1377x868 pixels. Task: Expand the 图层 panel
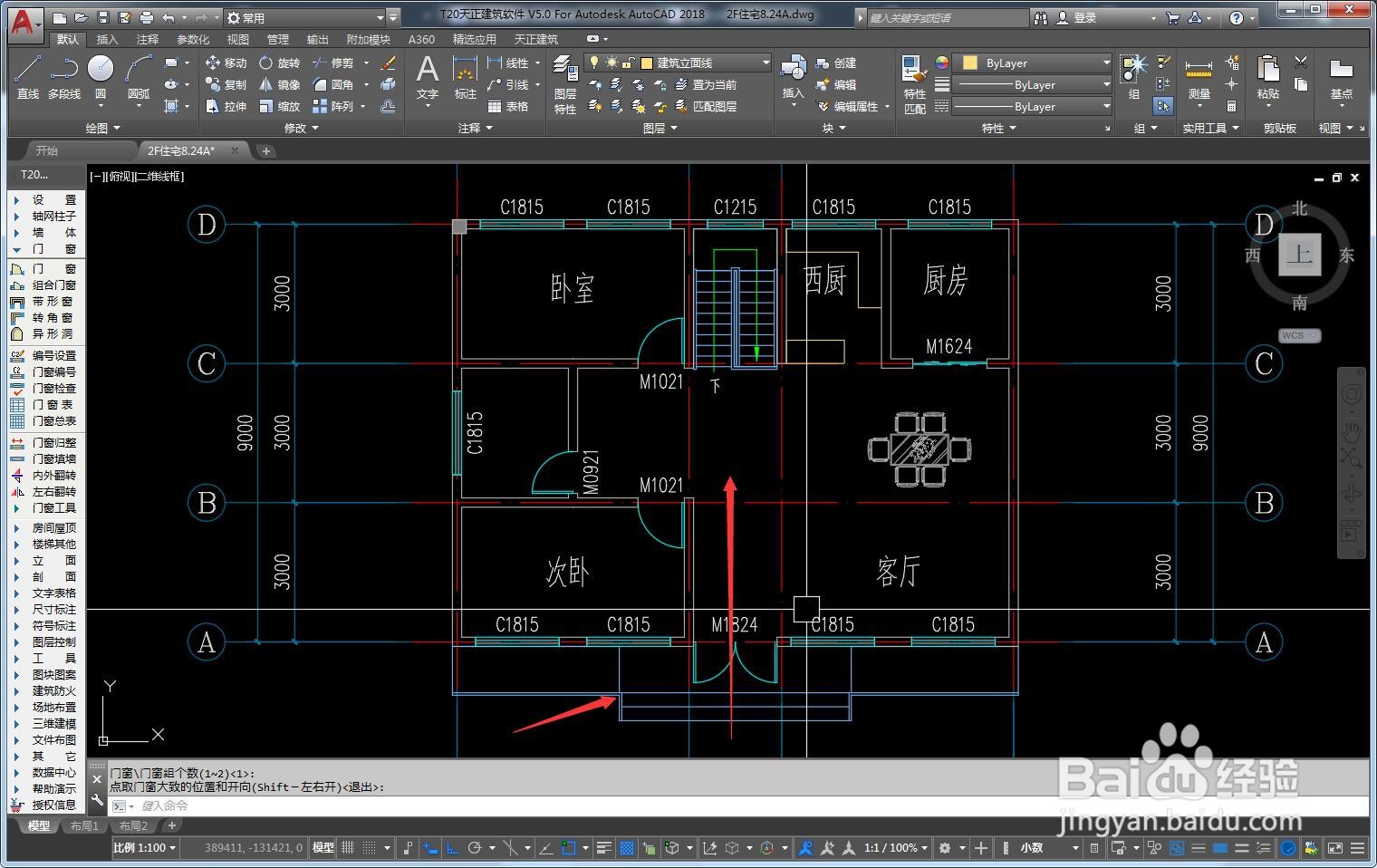coord(660,129)
